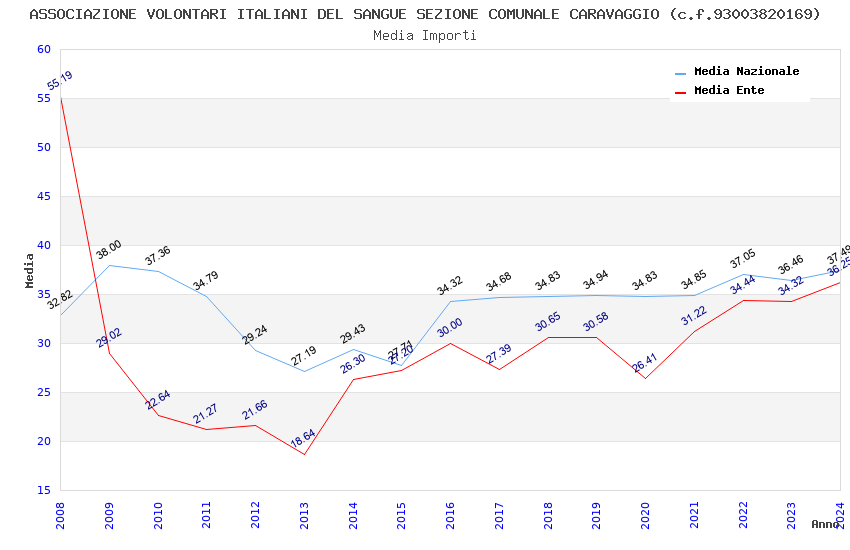This screenshot has width=850, height=550.
Task: Click the 2018 x-axis year label
Action: 548,515
